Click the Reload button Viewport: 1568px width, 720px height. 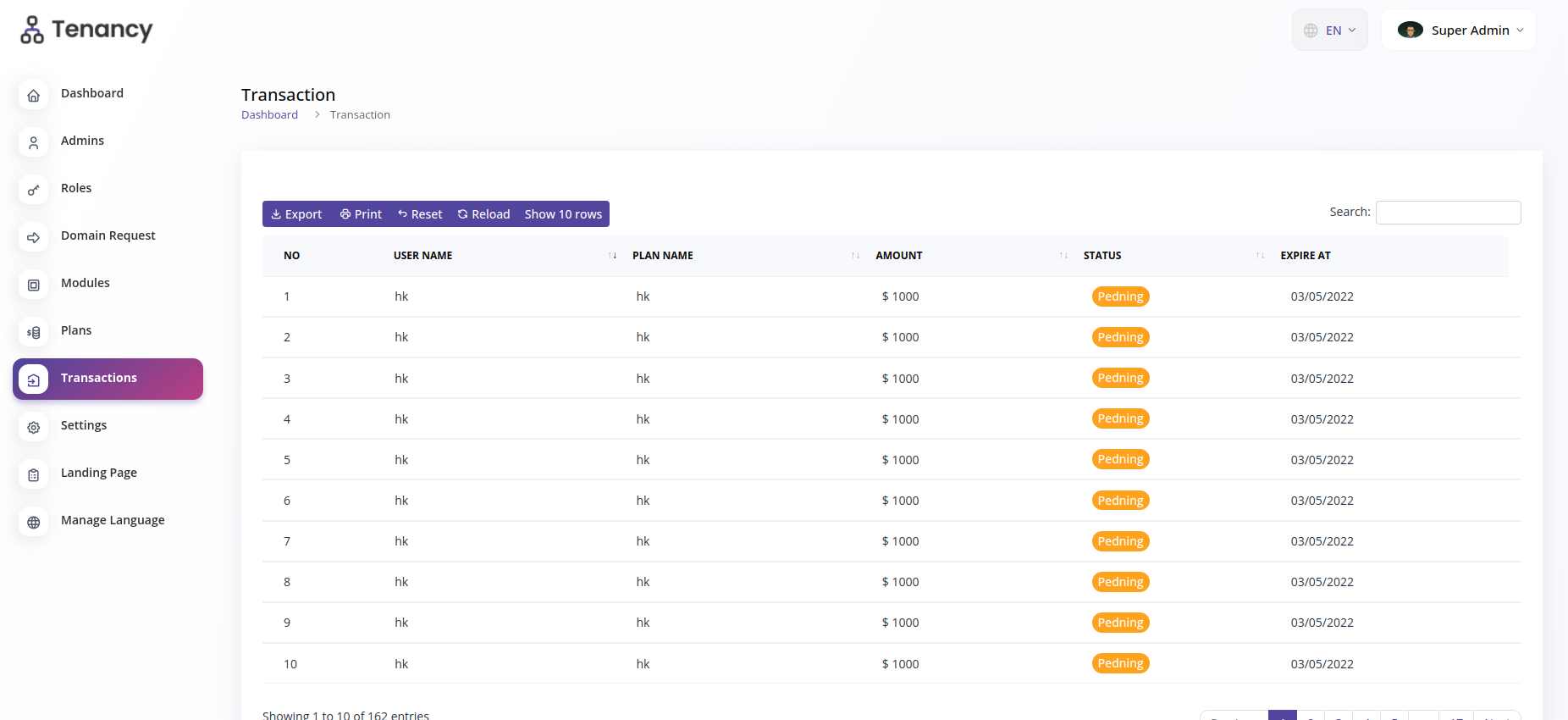point(483,214)
